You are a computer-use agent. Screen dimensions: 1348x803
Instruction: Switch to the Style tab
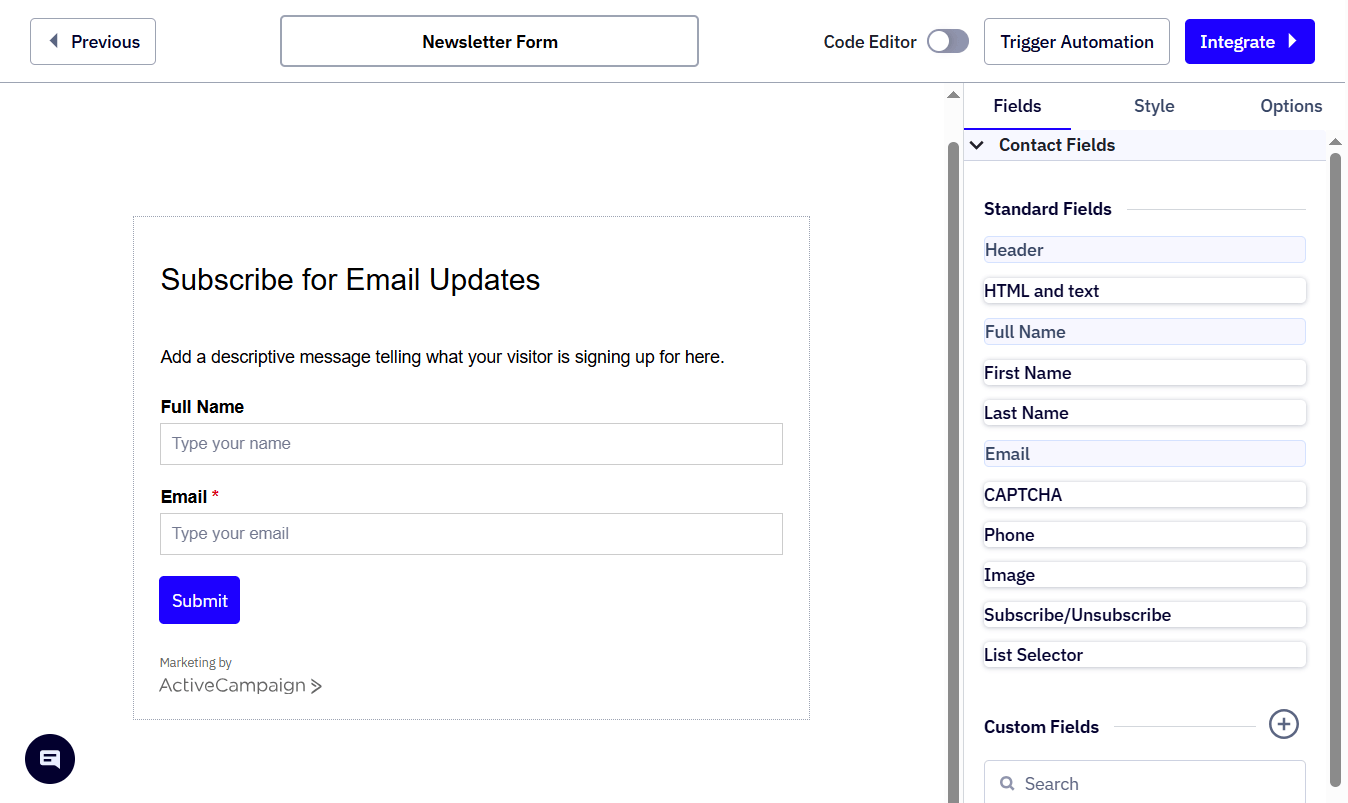1154,106
